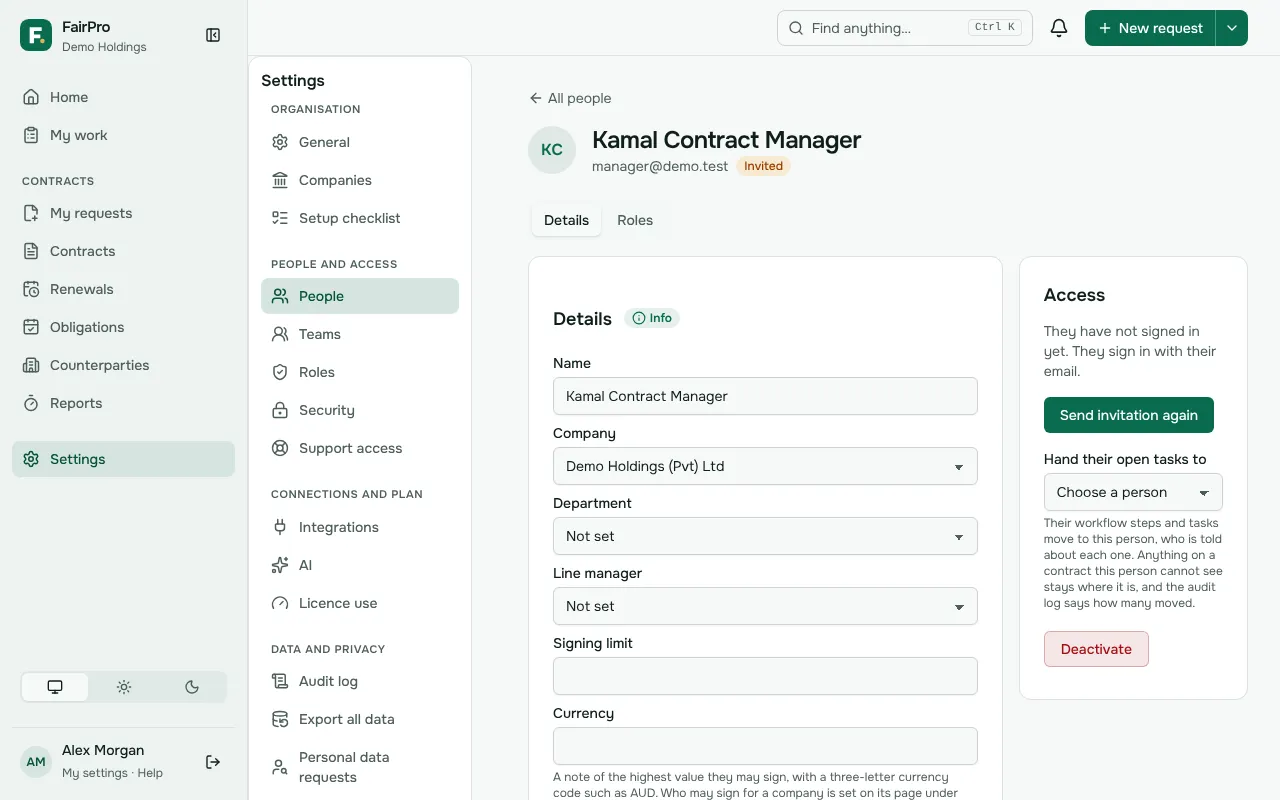Image resolution: width=1280 pixels, height=800 pixels.
Task: Expand the New request arrow menu
Action: (x=1232, y=28)
